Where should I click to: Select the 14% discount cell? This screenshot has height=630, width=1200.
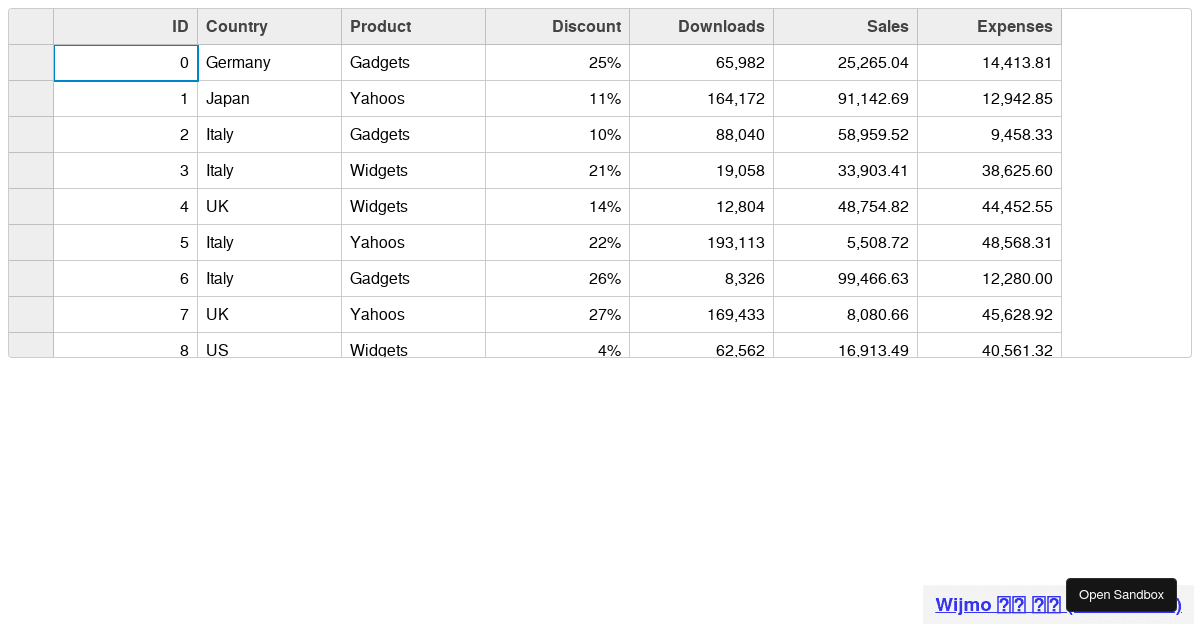(557, 207)
